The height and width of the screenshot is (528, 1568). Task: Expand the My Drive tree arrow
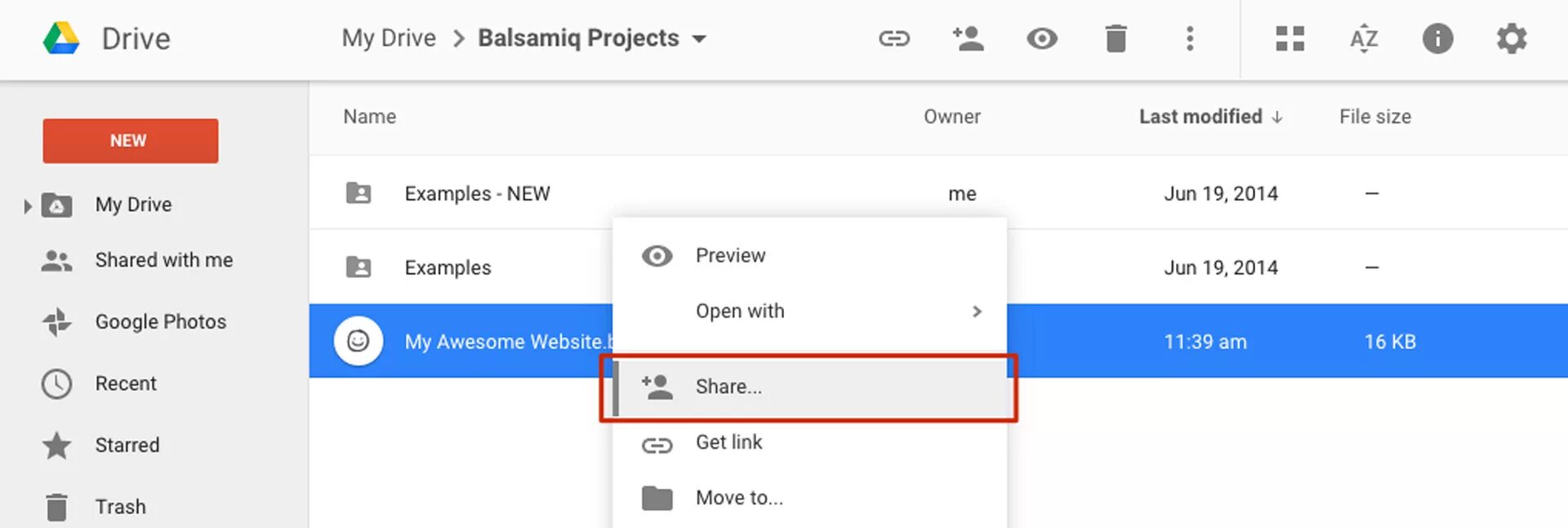27,206
